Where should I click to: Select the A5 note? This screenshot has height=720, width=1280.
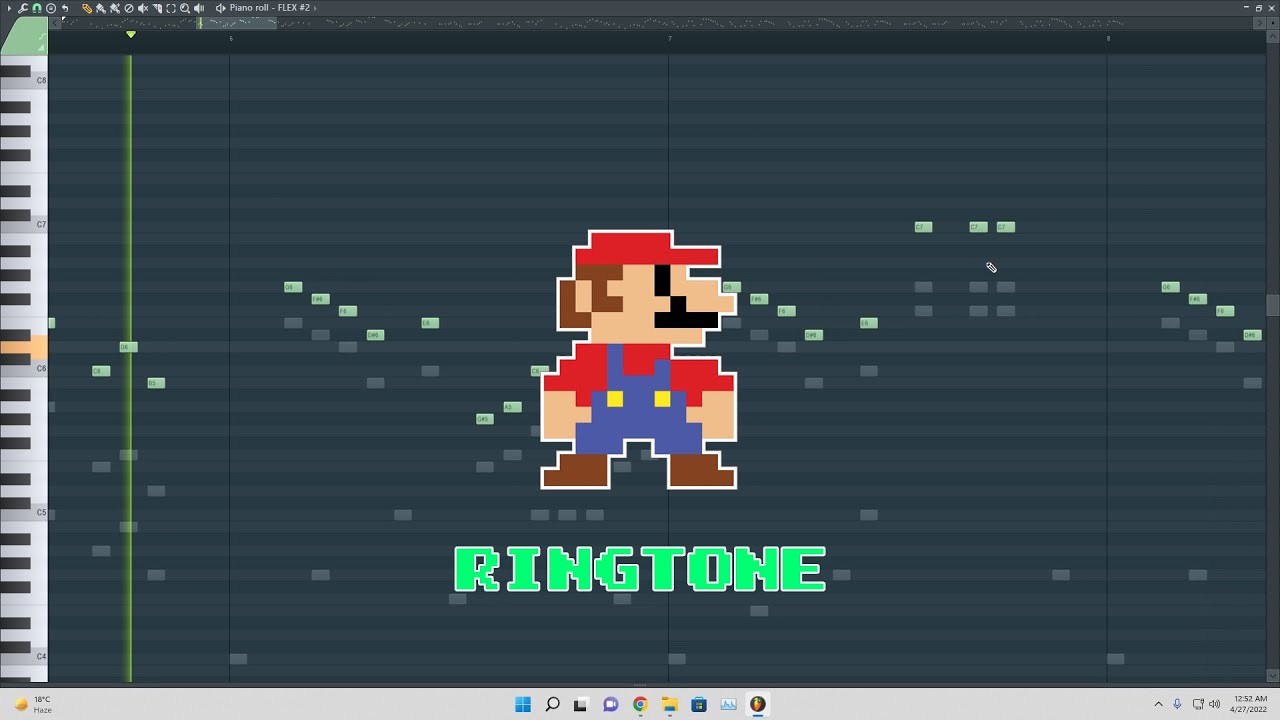point(512,407)
